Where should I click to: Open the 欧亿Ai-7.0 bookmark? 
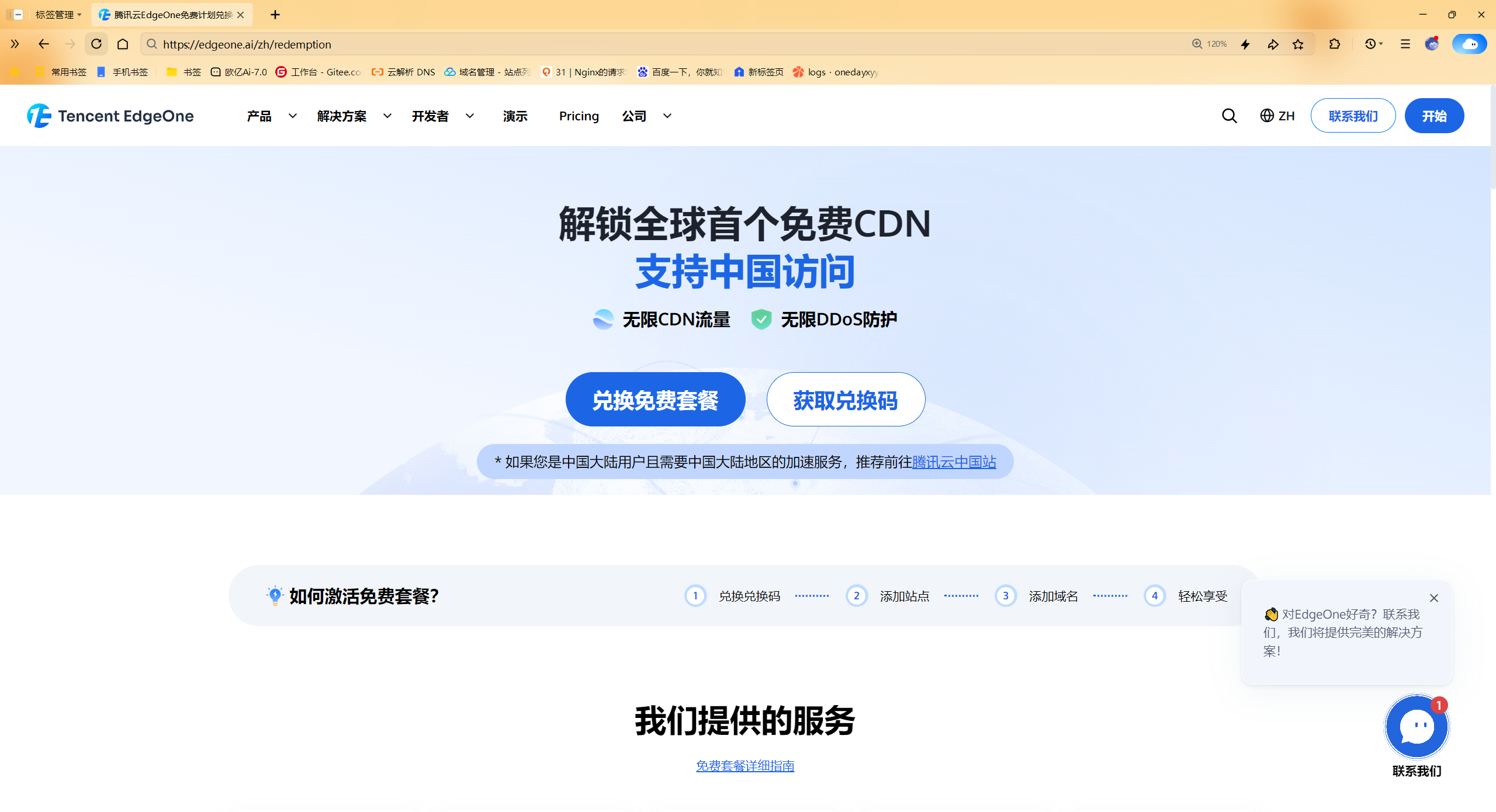(x=238, y=72)
